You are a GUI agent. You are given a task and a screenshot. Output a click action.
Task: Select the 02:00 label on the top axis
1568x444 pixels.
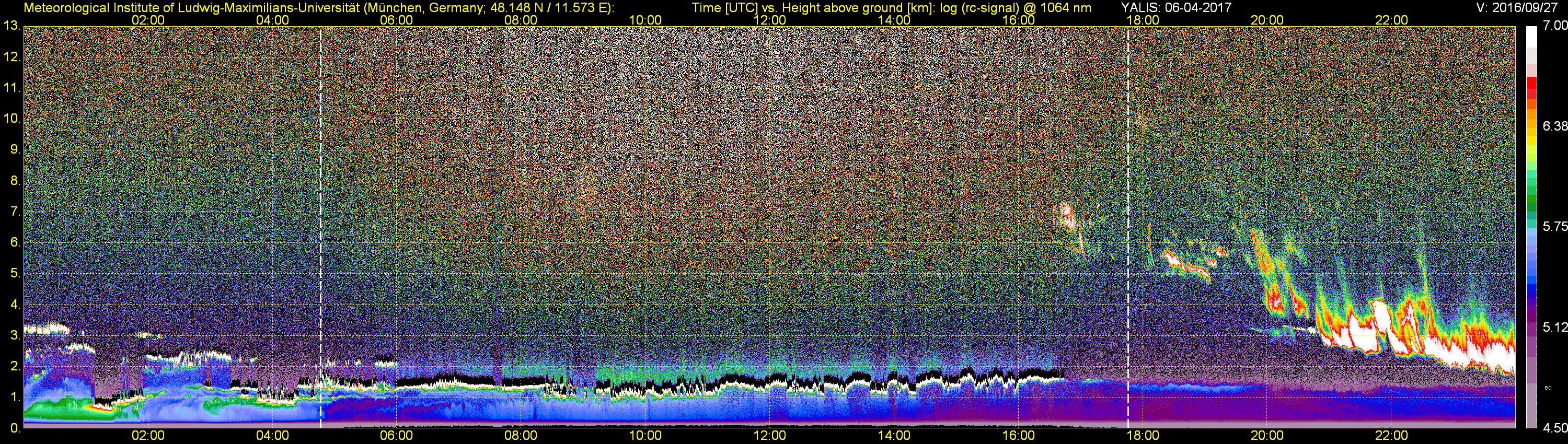[x=148, y=20]
